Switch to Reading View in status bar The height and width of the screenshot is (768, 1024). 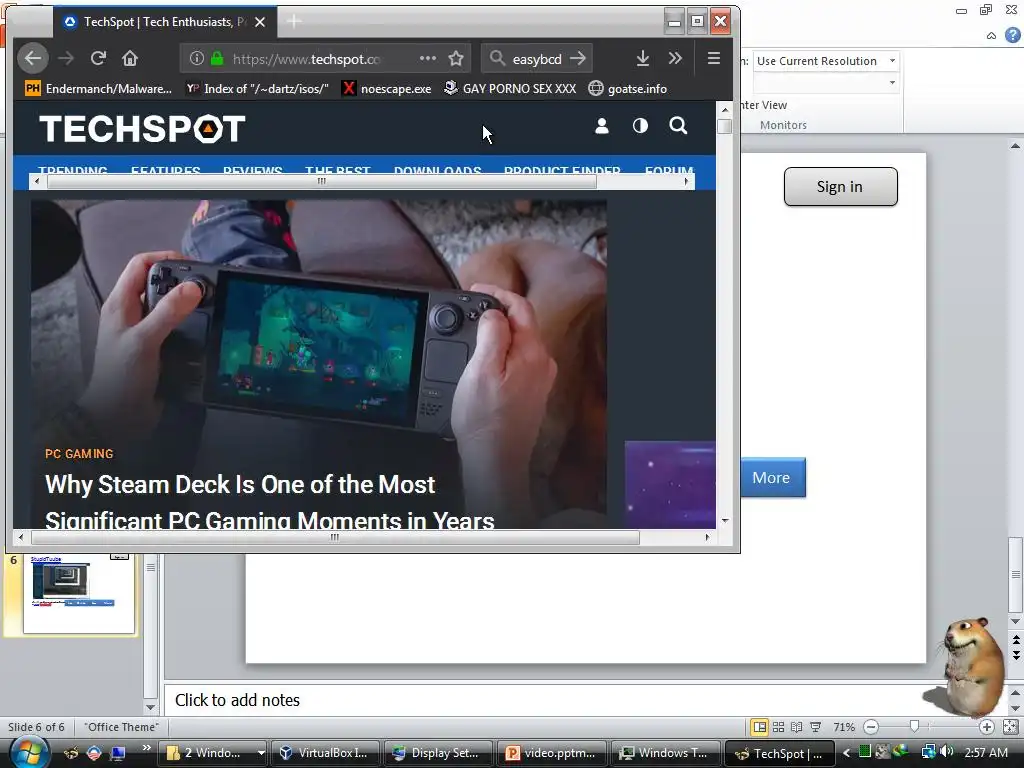coord(797,727)
